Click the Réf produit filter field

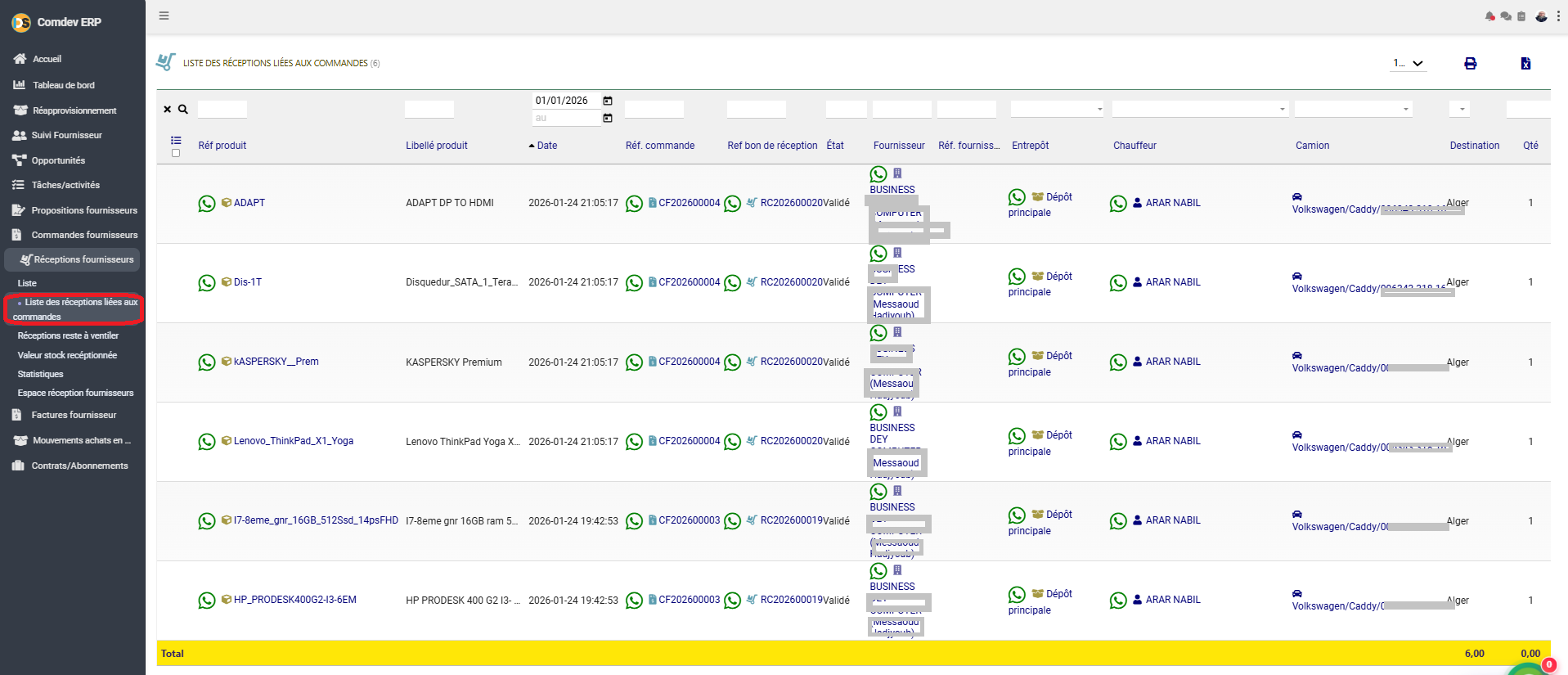222,109
